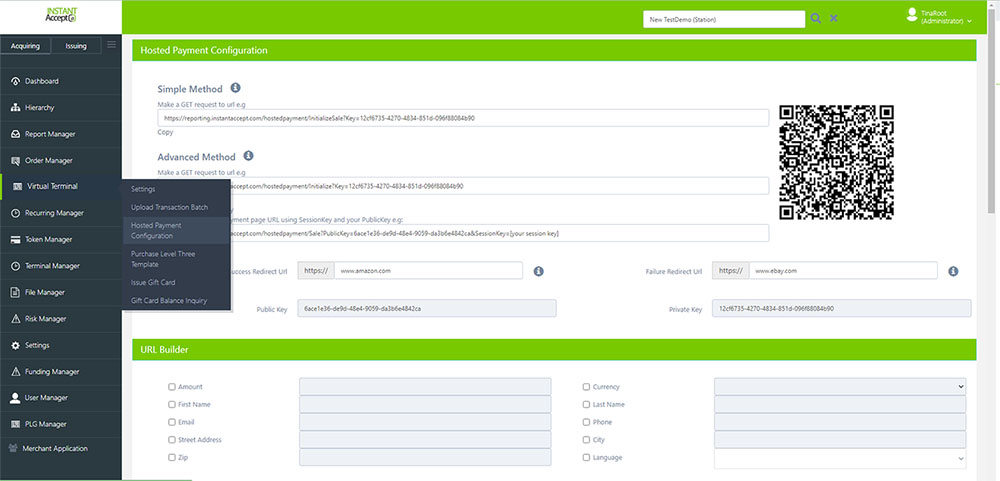Enable the Amount checkbox
The width and height of the screenshot is (1000, 481).
(x=172, y=387)
